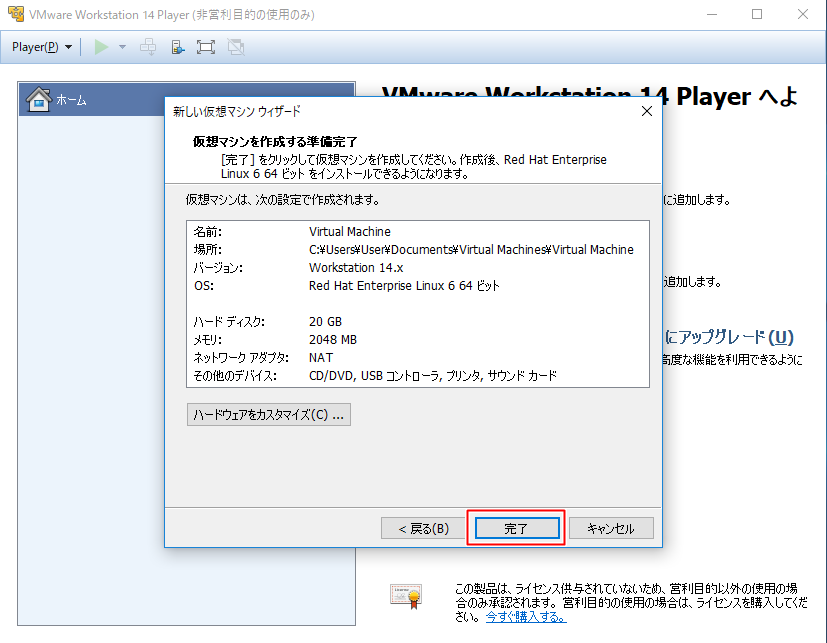827x643 pixels.
Task: Close the 新しい仮想マシン ウィザード dialog
Action: click(647, 111)
